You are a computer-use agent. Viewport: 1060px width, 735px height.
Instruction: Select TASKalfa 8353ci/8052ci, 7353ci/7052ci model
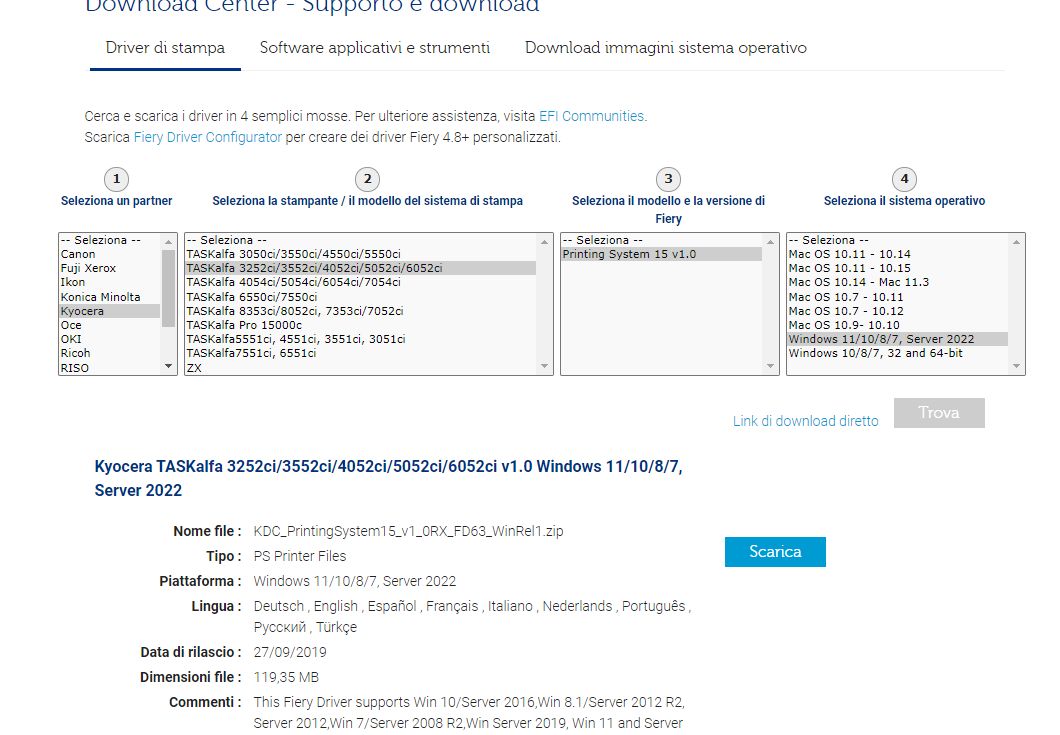point(360,311)
